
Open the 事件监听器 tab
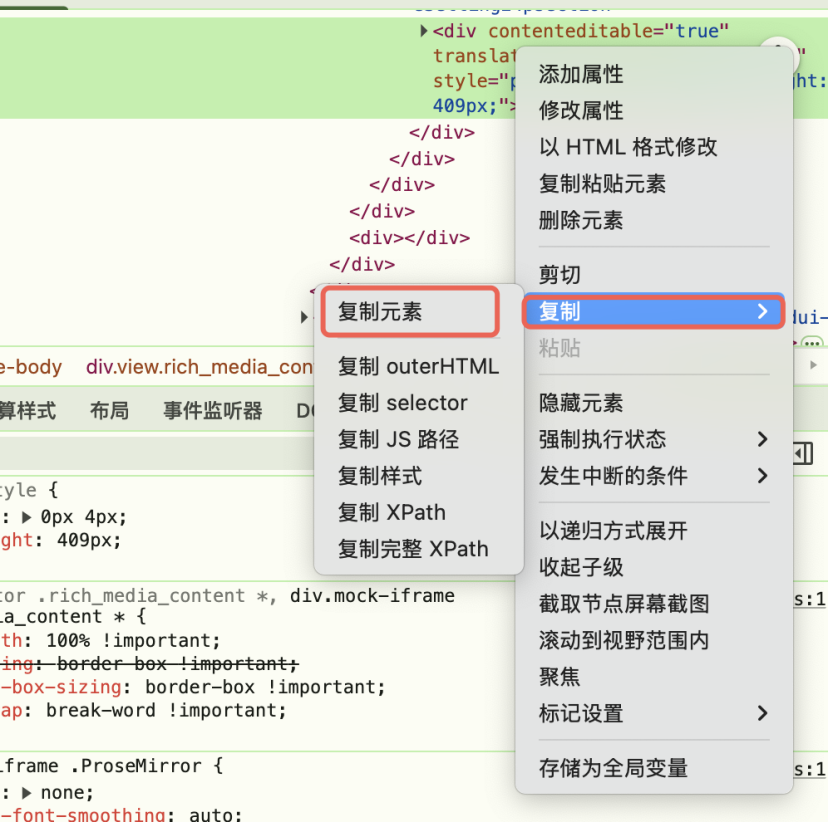pyautogui.click(x=211, y=410)
